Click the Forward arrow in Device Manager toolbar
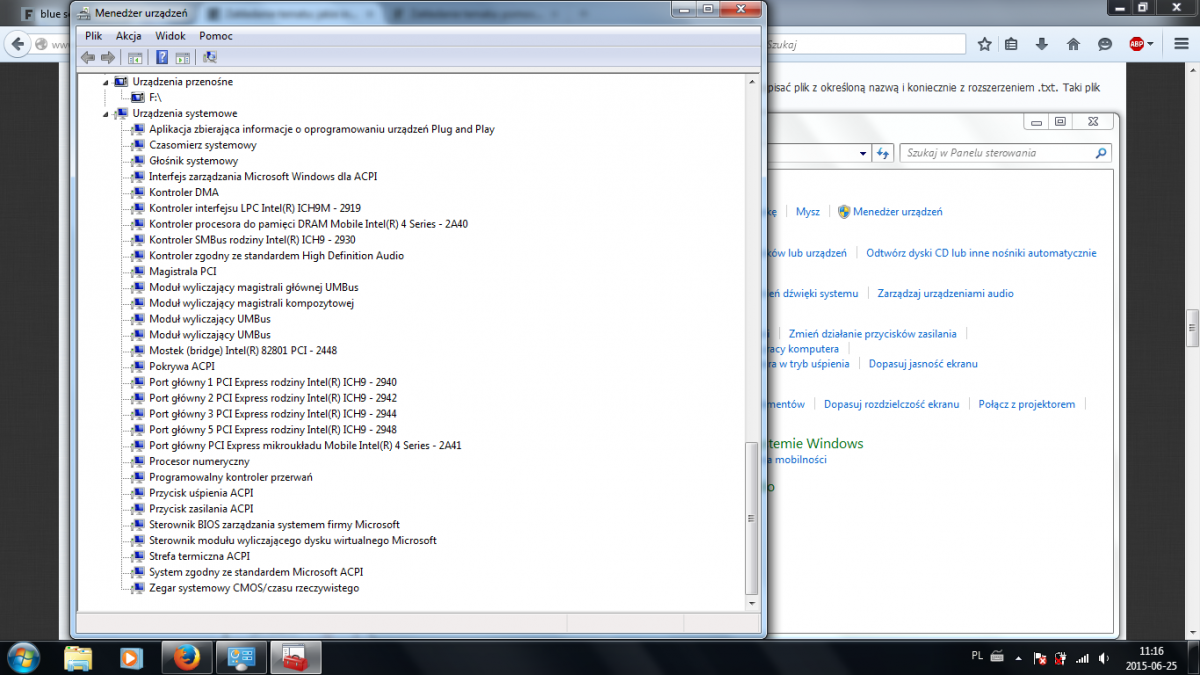Image resolution: width=1200 pixels, height=675 pixels. click(108, 57)
